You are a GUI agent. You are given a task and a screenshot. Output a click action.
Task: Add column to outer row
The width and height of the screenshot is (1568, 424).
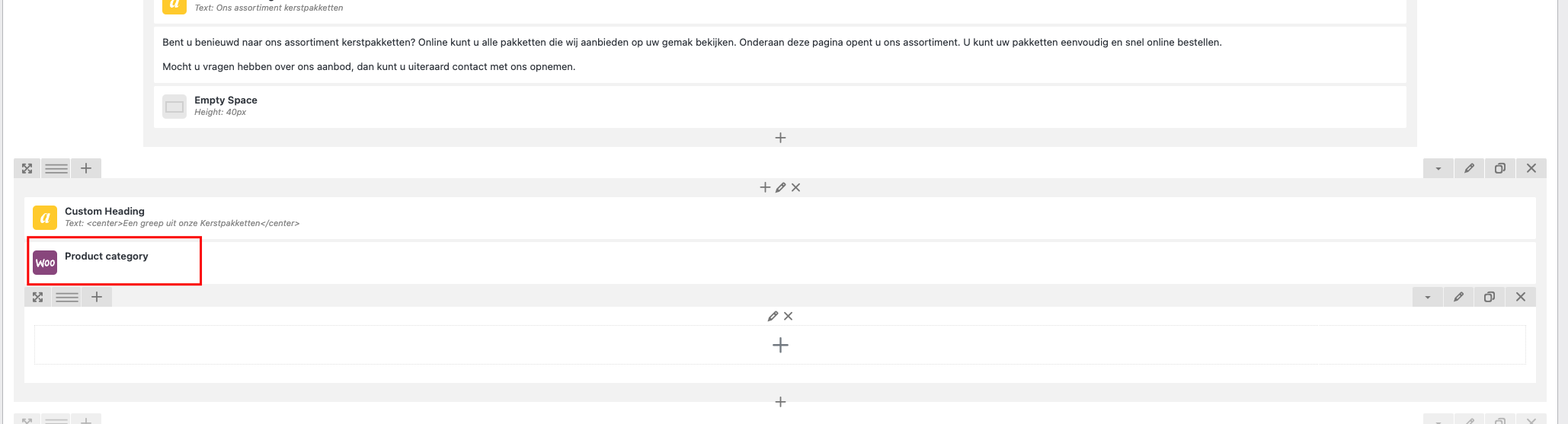point(86,168)
